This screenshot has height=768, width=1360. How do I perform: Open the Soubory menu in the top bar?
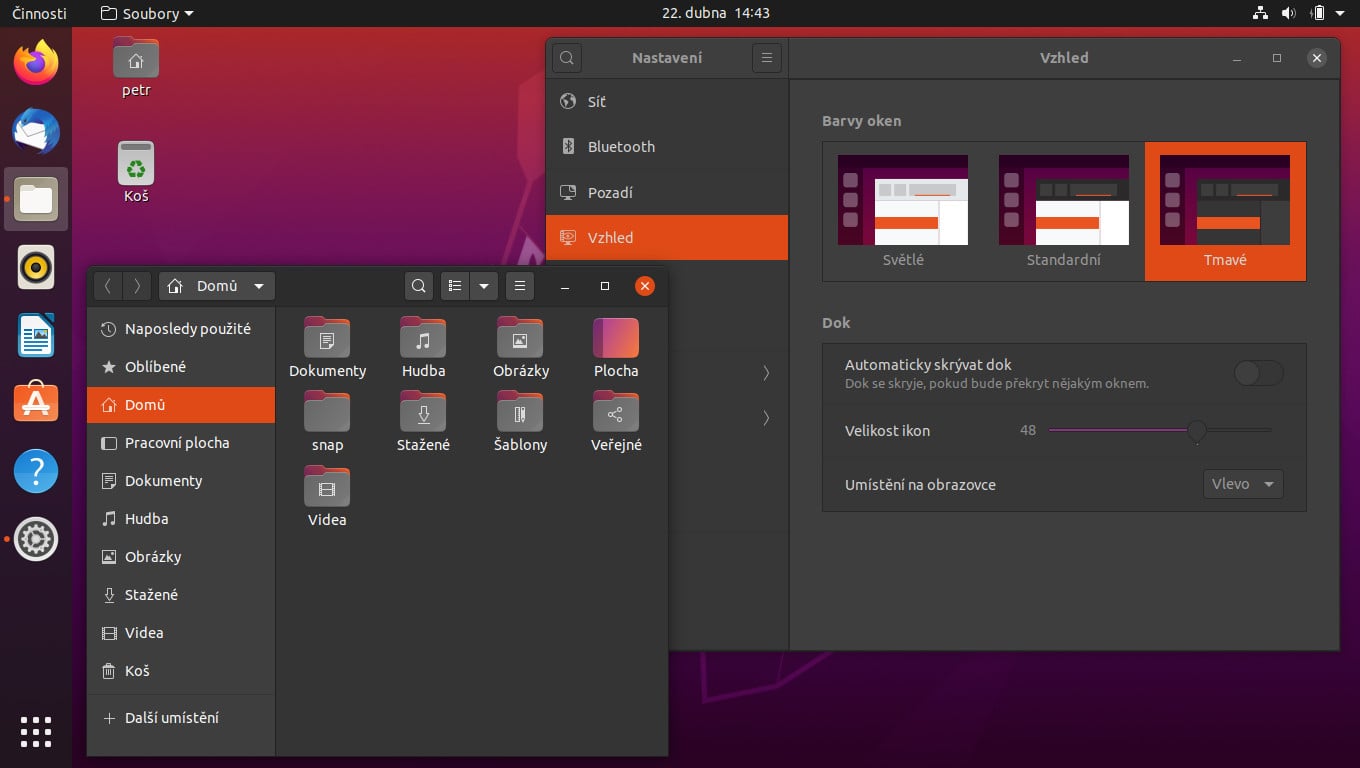point(146,13)
